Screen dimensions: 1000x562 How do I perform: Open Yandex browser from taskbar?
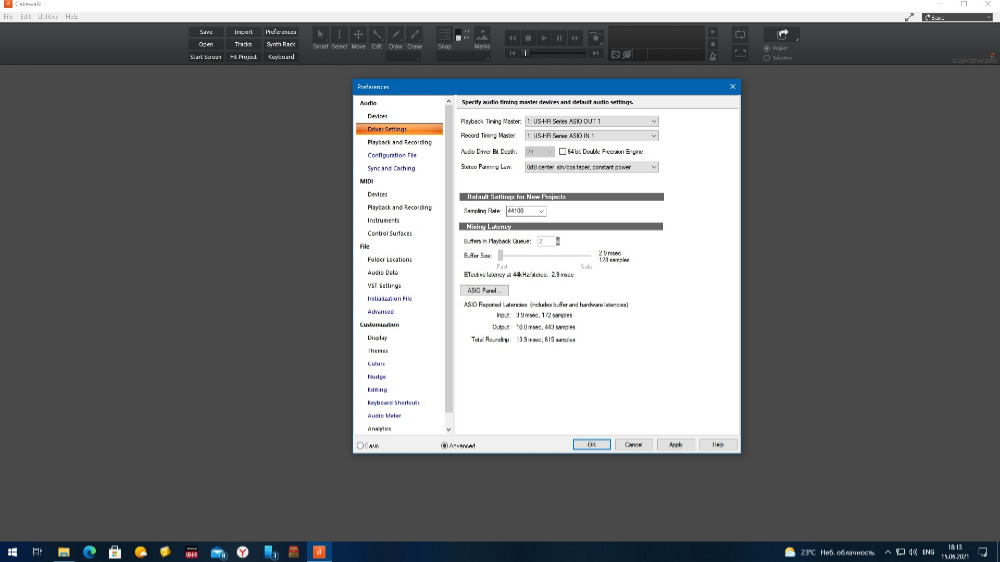(x=242, y=552)
